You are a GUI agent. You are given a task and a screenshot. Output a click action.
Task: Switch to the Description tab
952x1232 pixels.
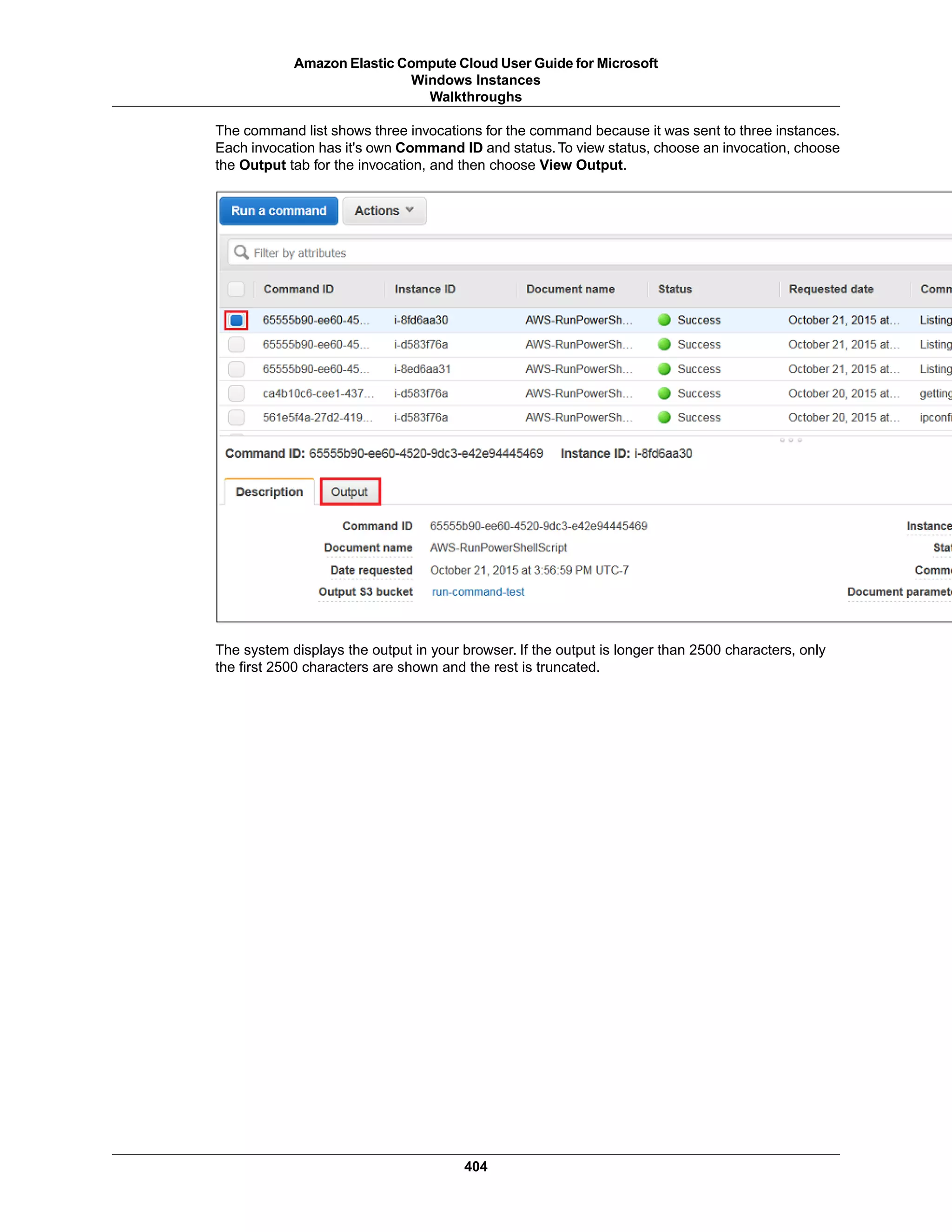pyautogui.click(x=269, y=492)
